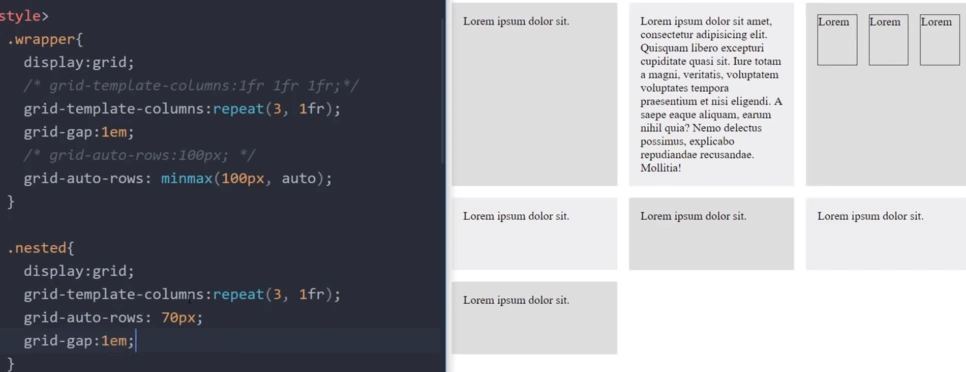Click nested grid-gap:1em line end
This screenshot has width=966, height=372.
coord(134,341)
